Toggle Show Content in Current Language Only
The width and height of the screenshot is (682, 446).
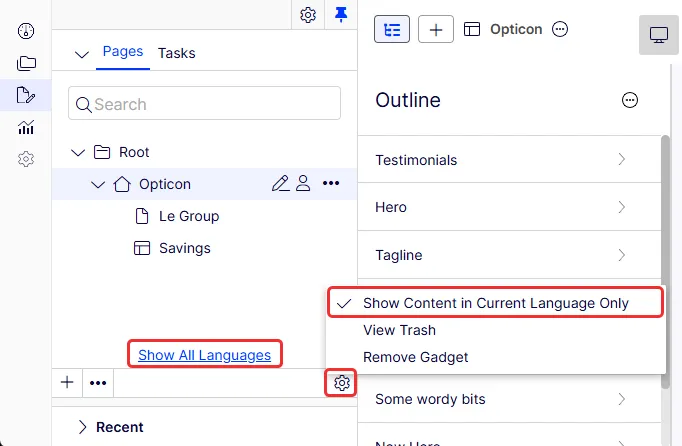[x=495, y=303]
